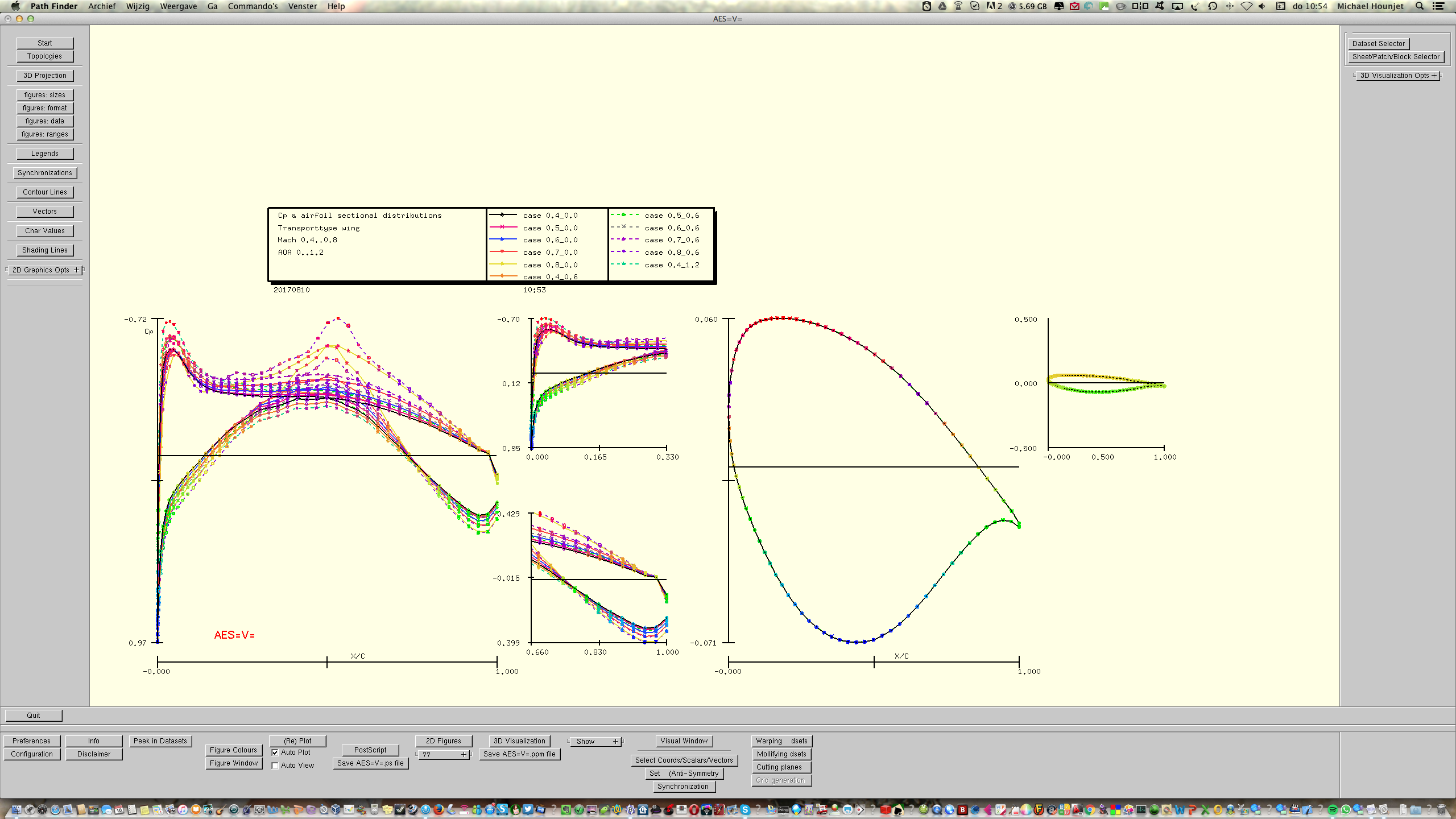Launch iTunes from the Dock
1456x819 pixels.
click(x=183, y=809)
